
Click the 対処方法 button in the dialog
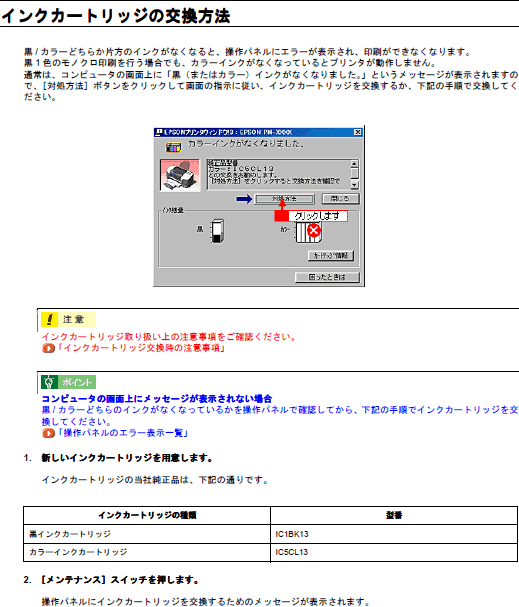coord(284,199)
